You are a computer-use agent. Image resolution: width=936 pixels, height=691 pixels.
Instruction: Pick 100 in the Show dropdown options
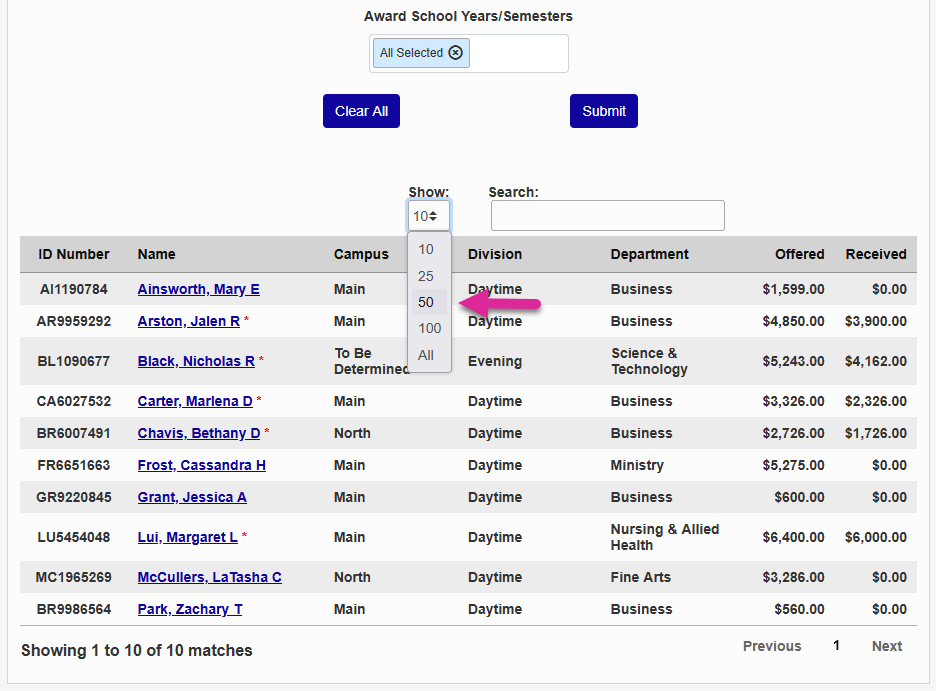click(x=429, y=328)
